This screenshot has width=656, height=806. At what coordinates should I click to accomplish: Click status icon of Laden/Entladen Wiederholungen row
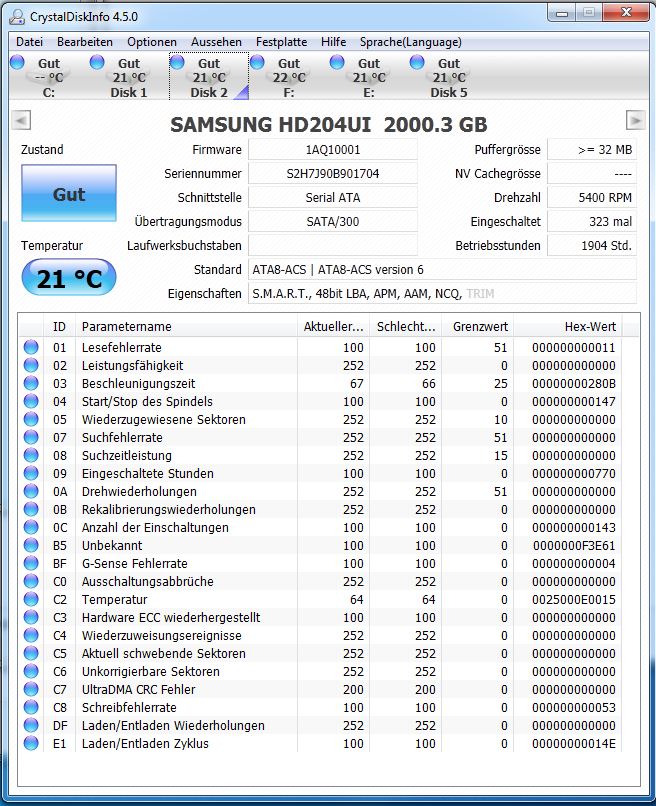click(31, 725)
